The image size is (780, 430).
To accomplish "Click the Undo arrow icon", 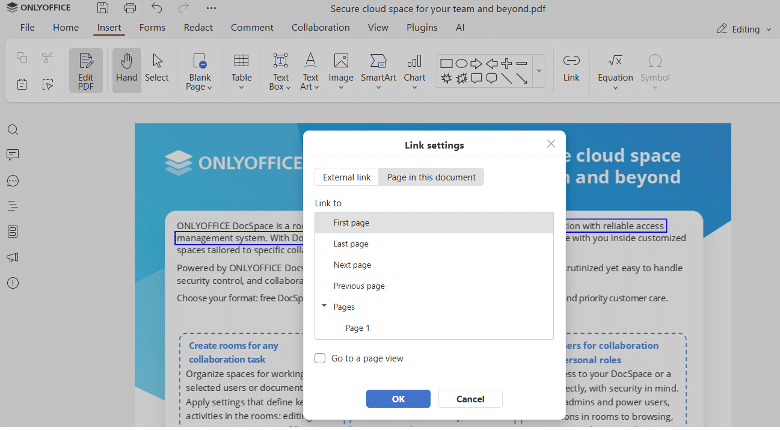I will (x=157, y=7).
